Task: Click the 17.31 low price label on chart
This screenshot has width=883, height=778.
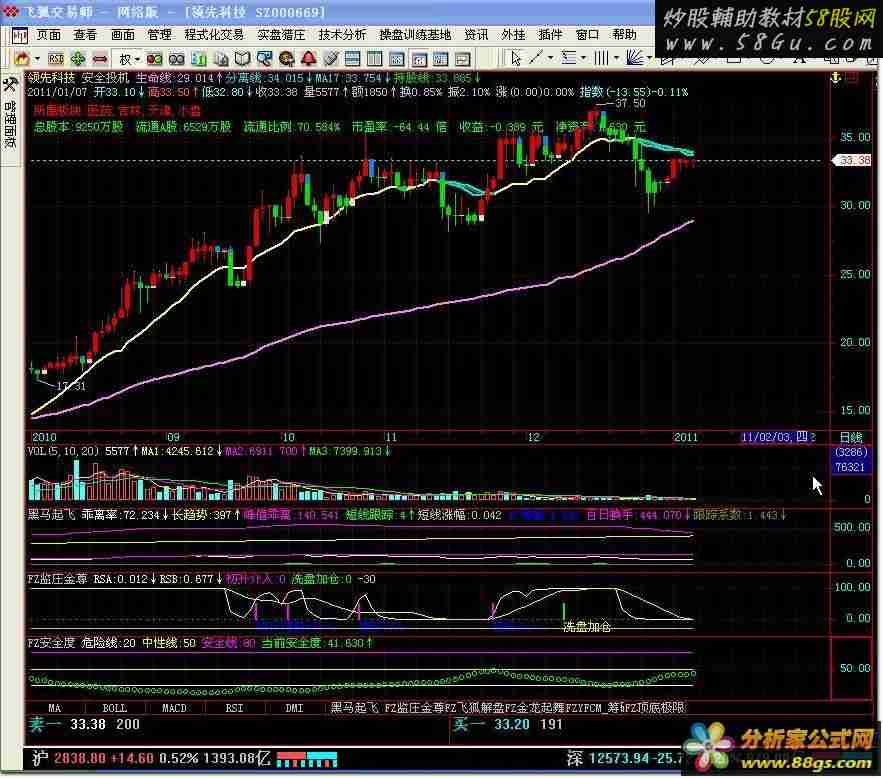Action: point(71,386)
